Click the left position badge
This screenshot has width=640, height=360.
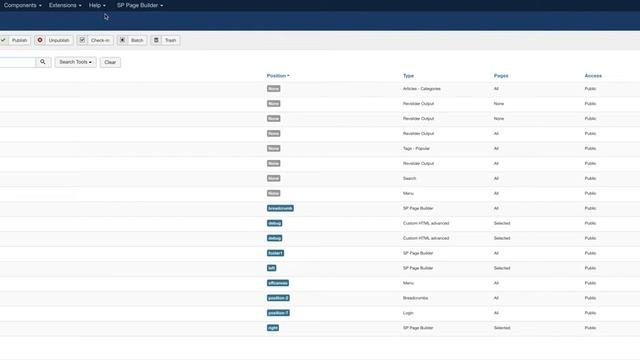[271, 268]
